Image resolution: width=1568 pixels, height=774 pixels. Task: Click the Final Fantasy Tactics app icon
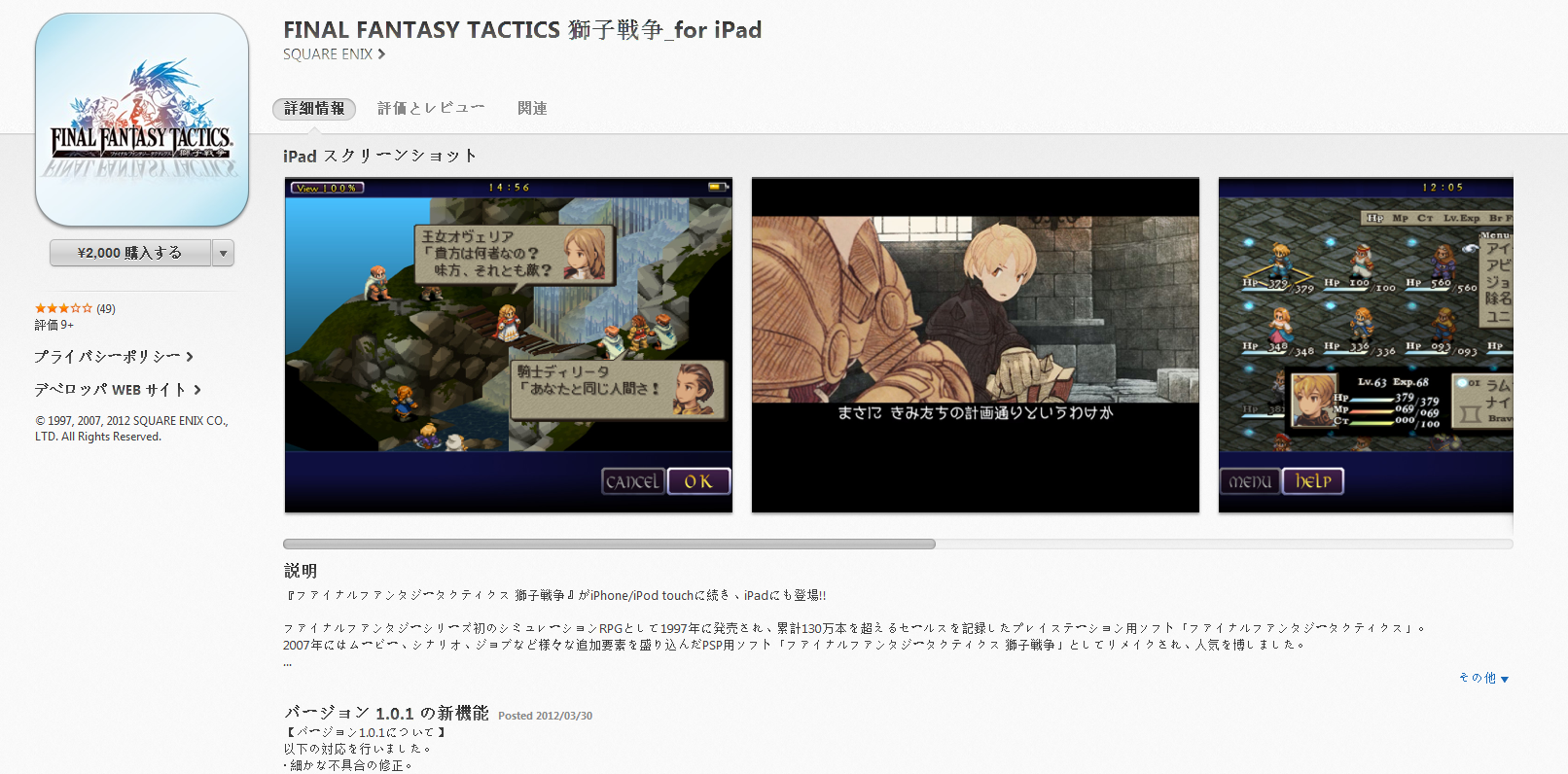tap(142, 120)
